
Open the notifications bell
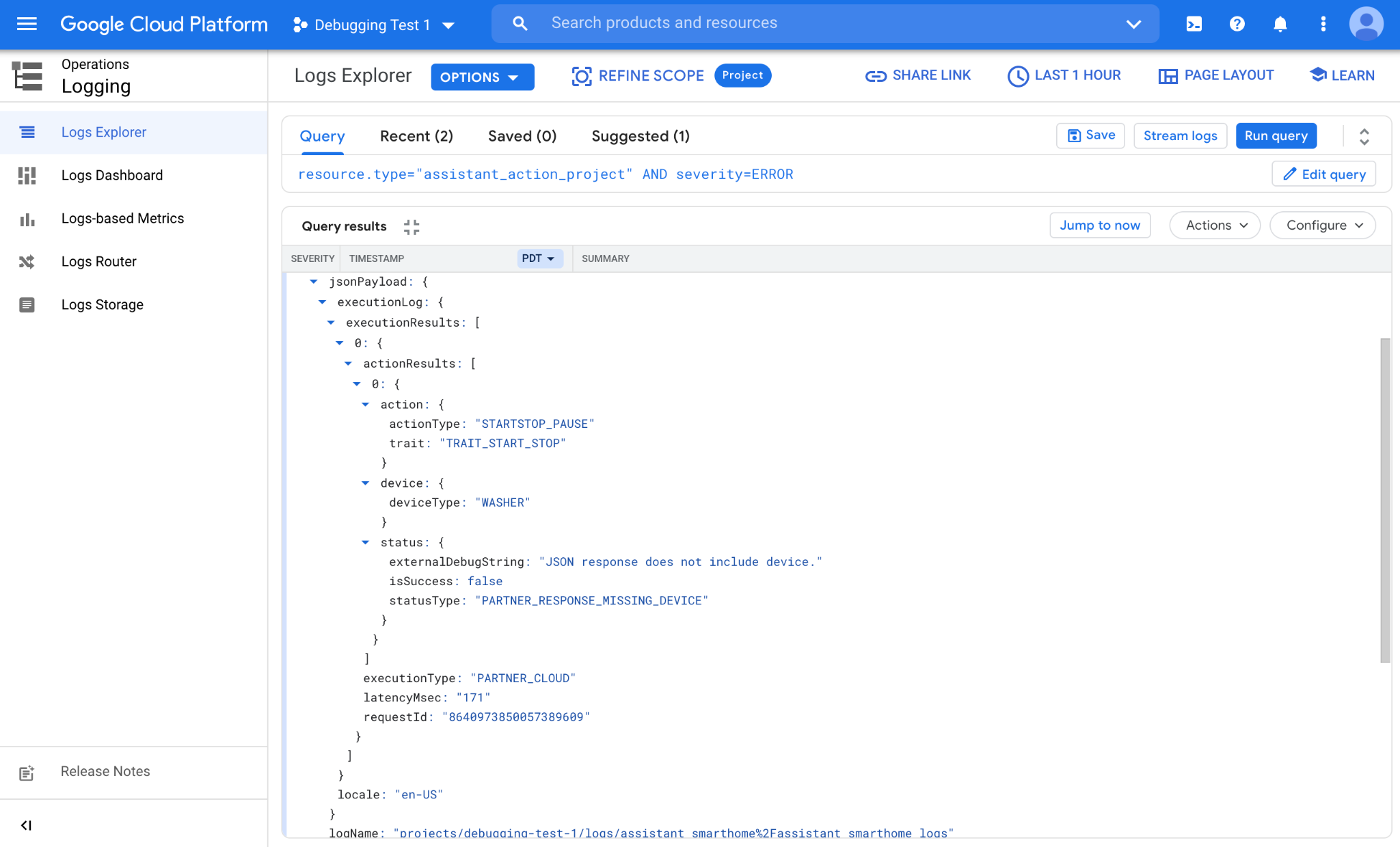[1280, 25]
